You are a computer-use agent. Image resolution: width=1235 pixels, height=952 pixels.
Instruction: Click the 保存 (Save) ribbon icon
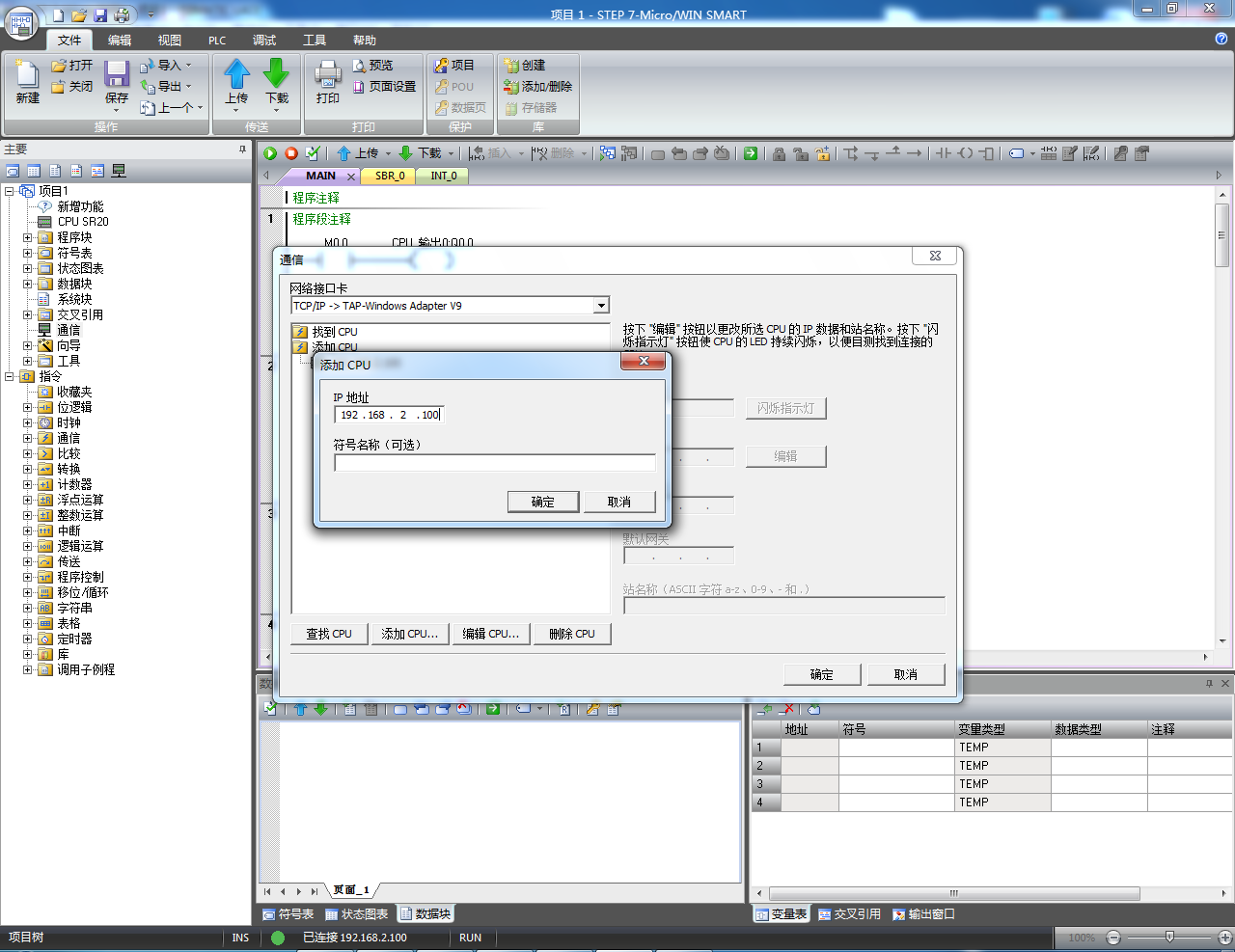117,83
